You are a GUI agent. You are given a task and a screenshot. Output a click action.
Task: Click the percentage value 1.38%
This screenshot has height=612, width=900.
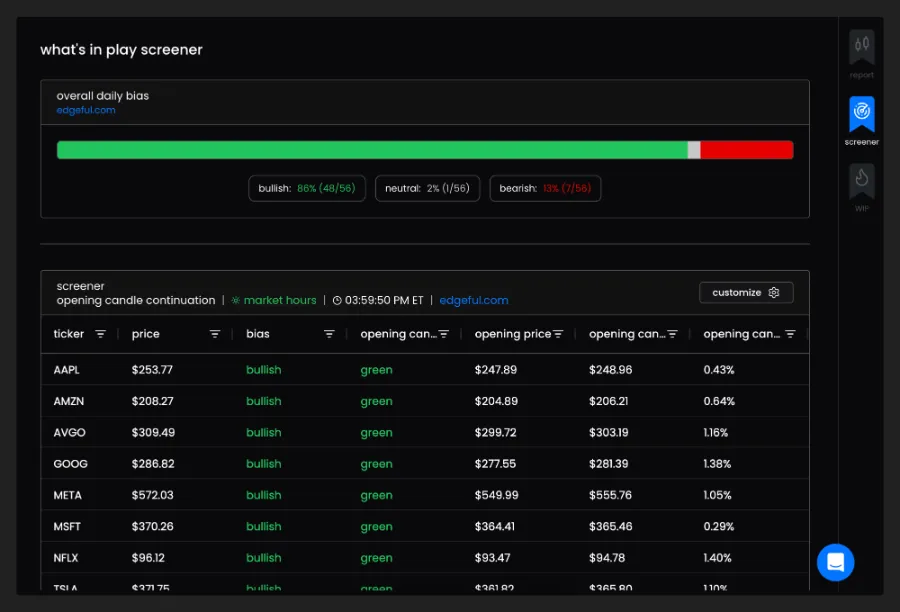pyautogui.click(x=717, y=464)
